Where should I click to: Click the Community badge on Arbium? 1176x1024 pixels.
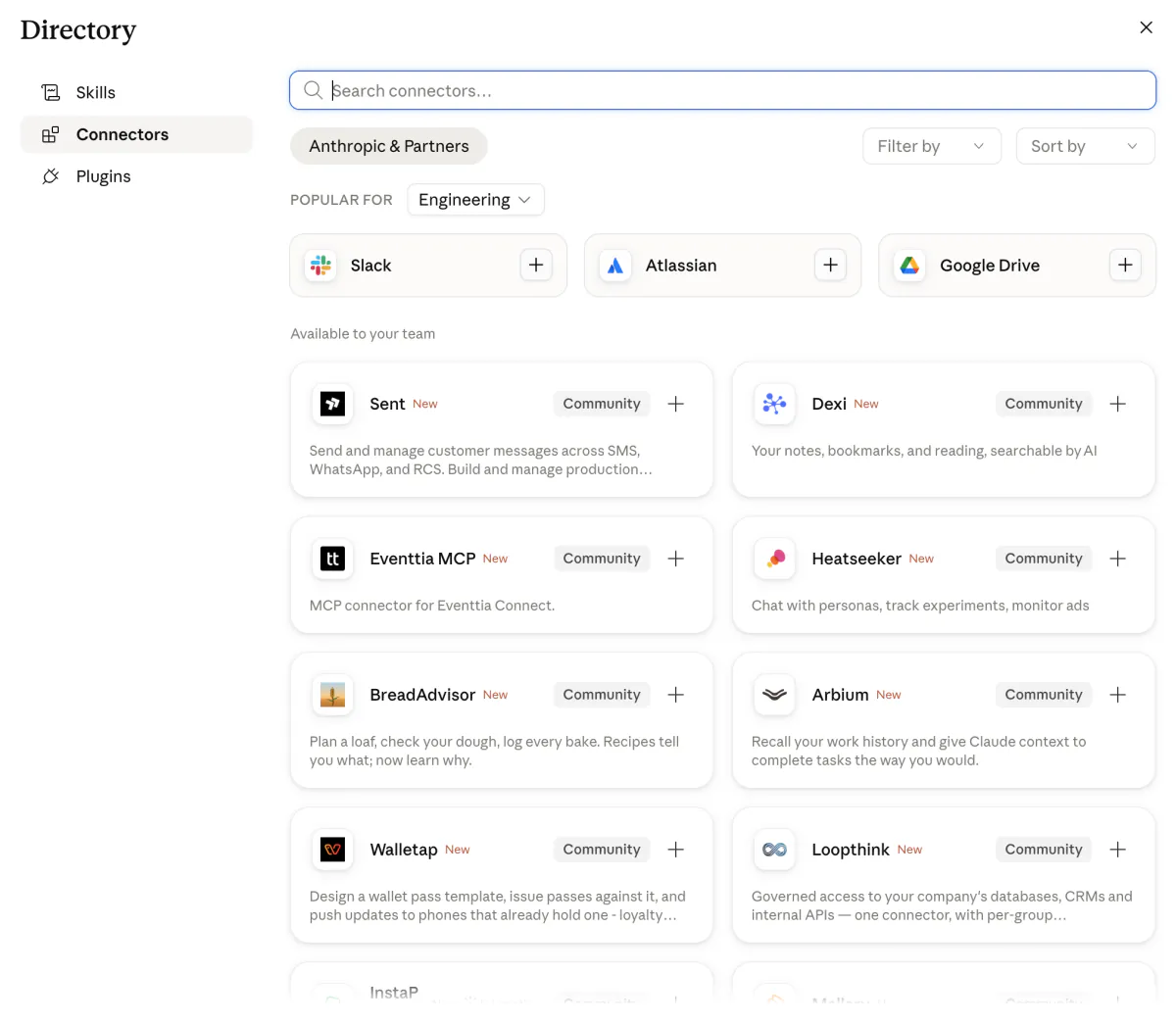click(x=1044, y=695)
